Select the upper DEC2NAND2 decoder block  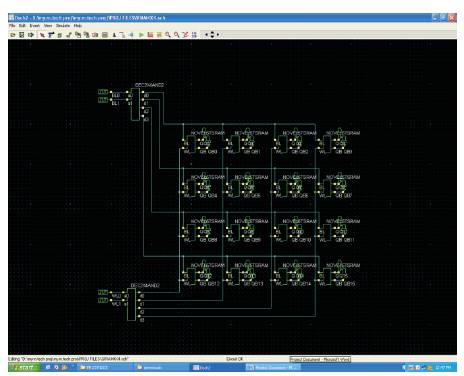(x=135, y=104)
